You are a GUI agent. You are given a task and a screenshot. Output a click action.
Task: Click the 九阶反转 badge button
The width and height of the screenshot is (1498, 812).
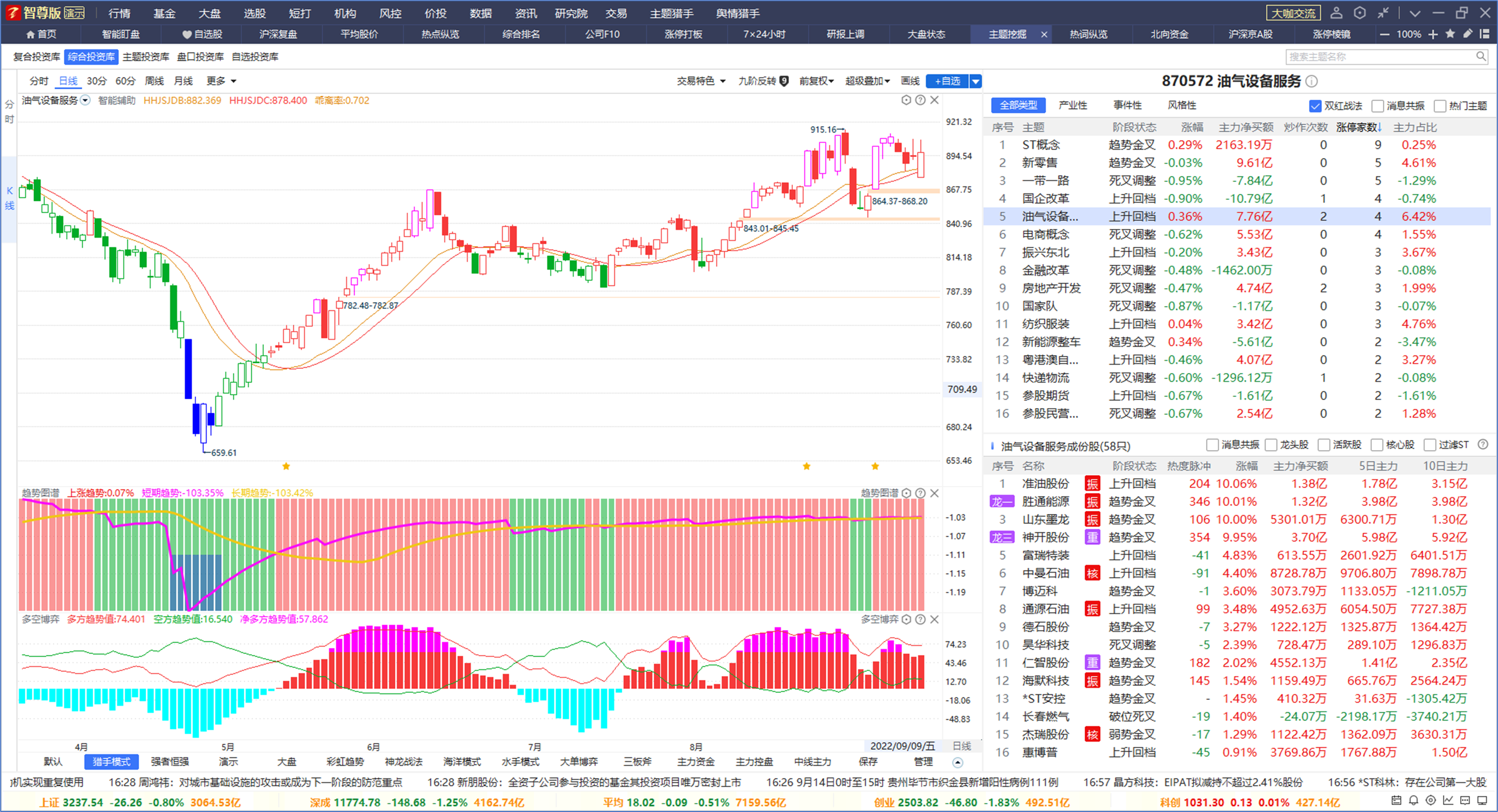(763, 81)
